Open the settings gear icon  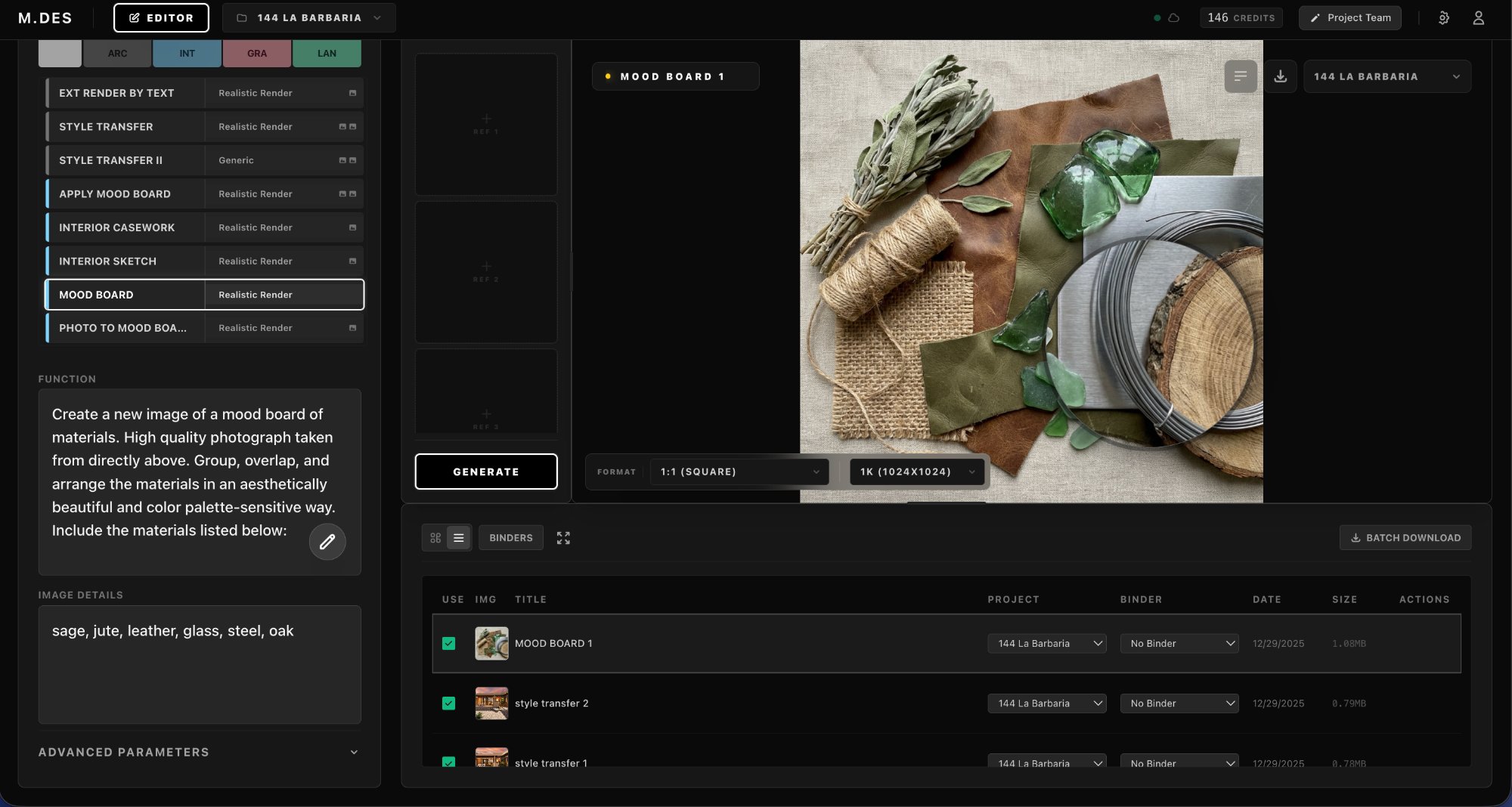click(x=1444, y=18)
